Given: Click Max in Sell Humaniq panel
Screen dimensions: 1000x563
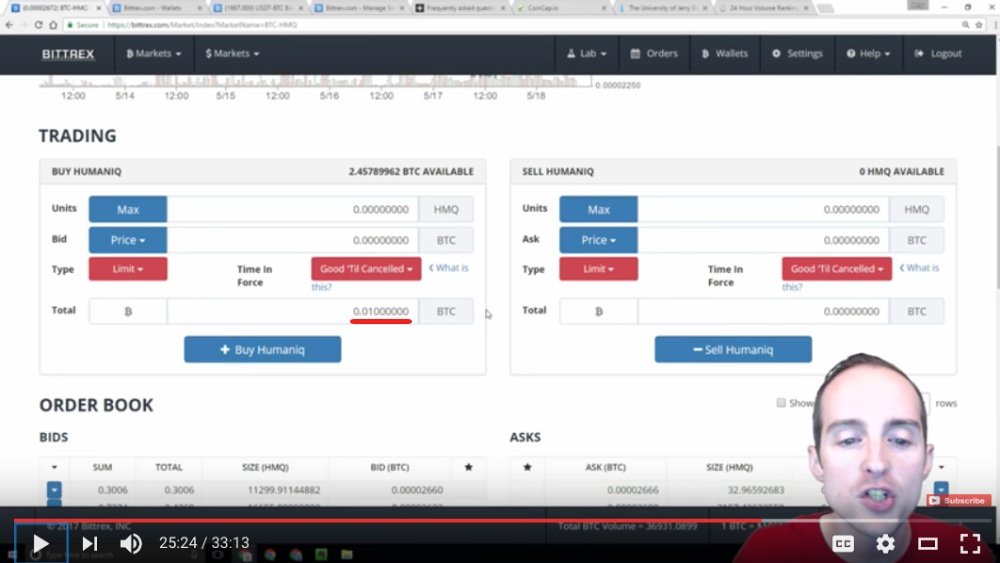Looking at the screenshot, I should click(x=598, y=209).
